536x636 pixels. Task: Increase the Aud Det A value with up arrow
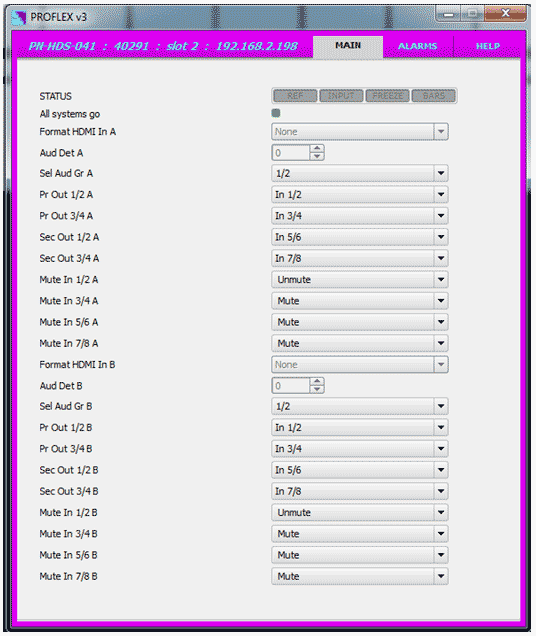tap(317, 148)
